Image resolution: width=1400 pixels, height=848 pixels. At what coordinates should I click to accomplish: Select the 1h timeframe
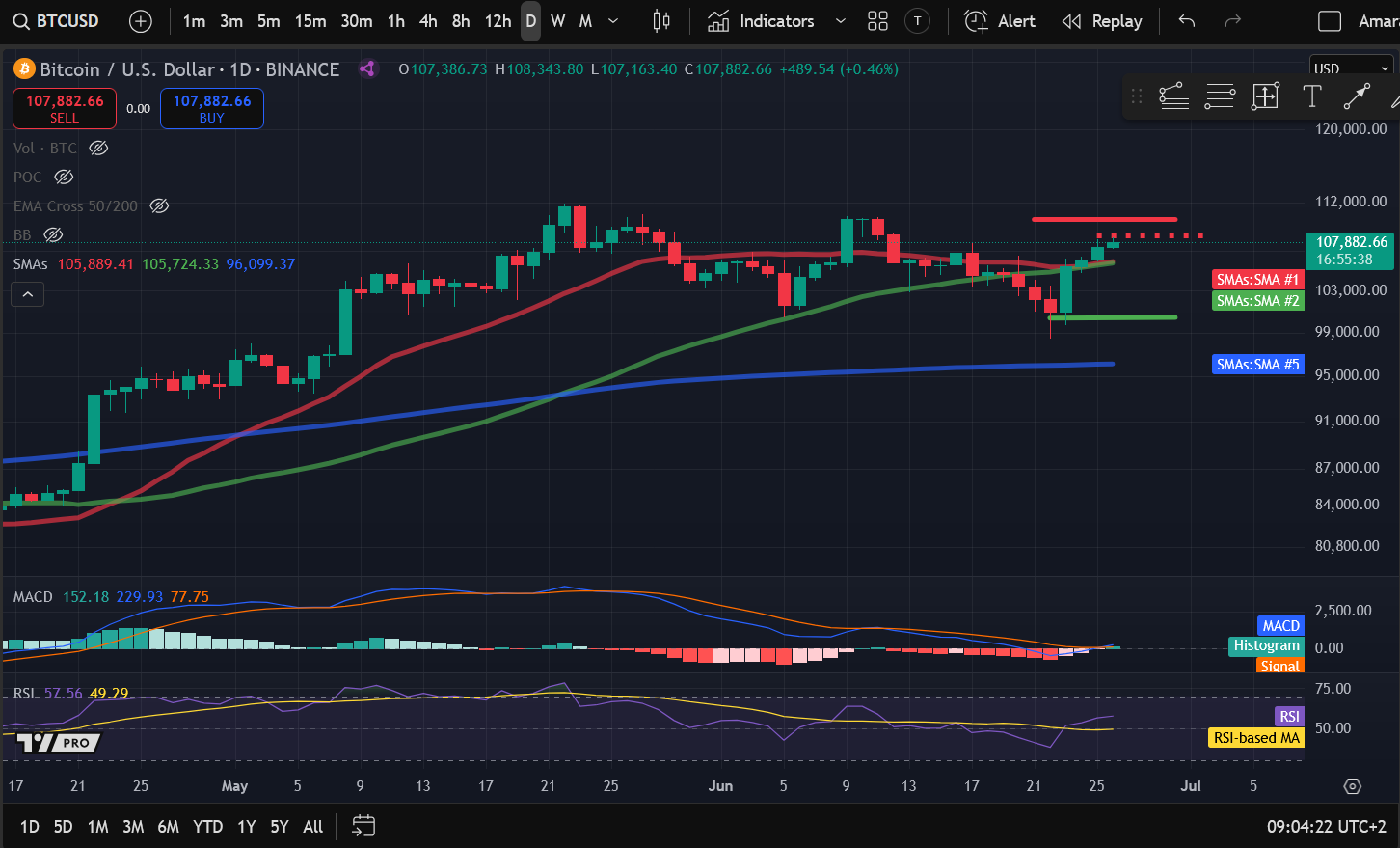pos(396,21)
